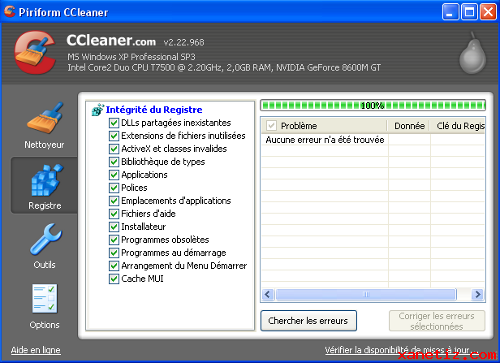Toggle Programmes au démarrage checkbox
Screen dimensions: 500x363
pos(114,253)
